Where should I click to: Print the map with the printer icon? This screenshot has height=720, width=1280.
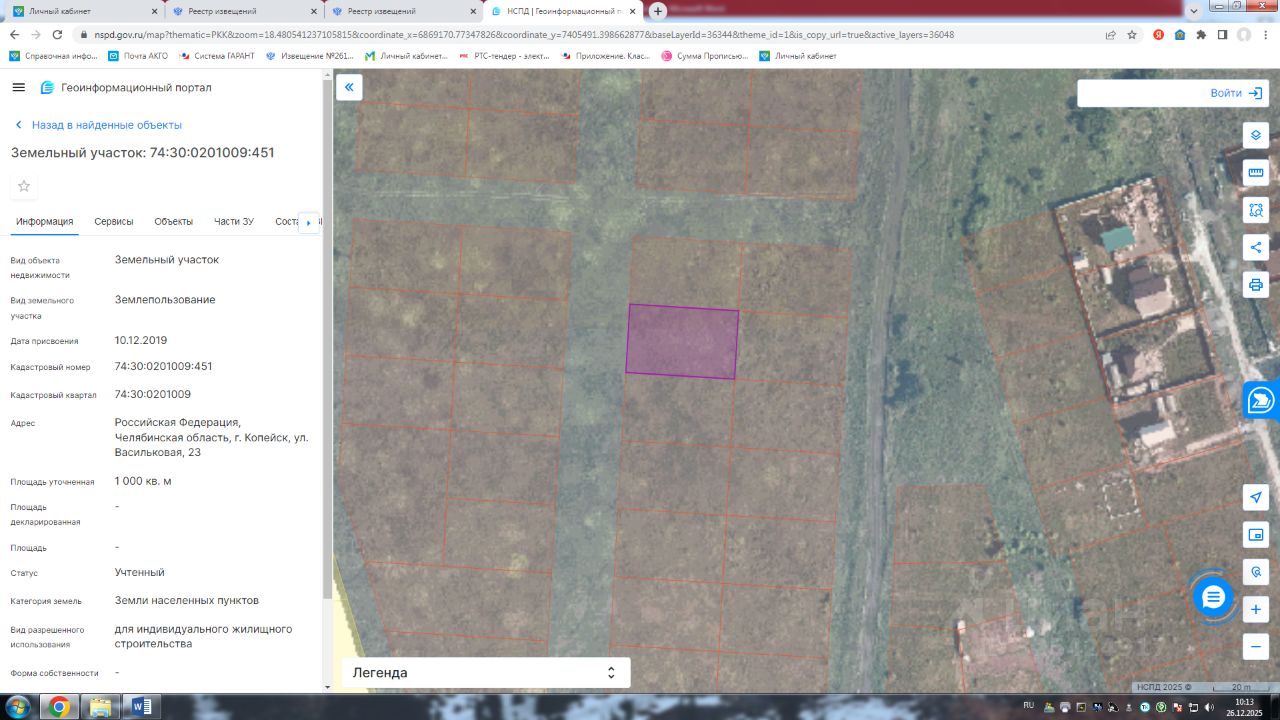pos(1256,285)
